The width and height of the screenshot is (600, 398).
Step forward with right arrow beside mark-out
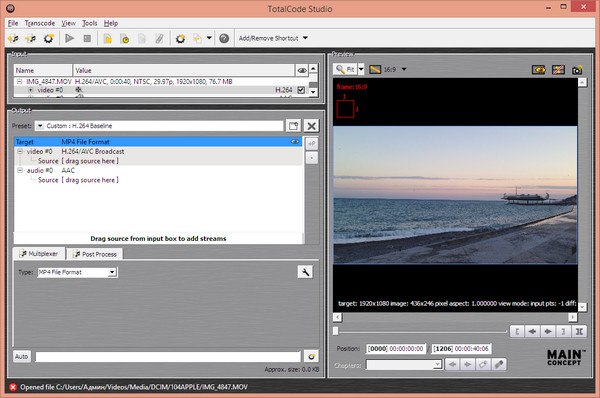548,331
